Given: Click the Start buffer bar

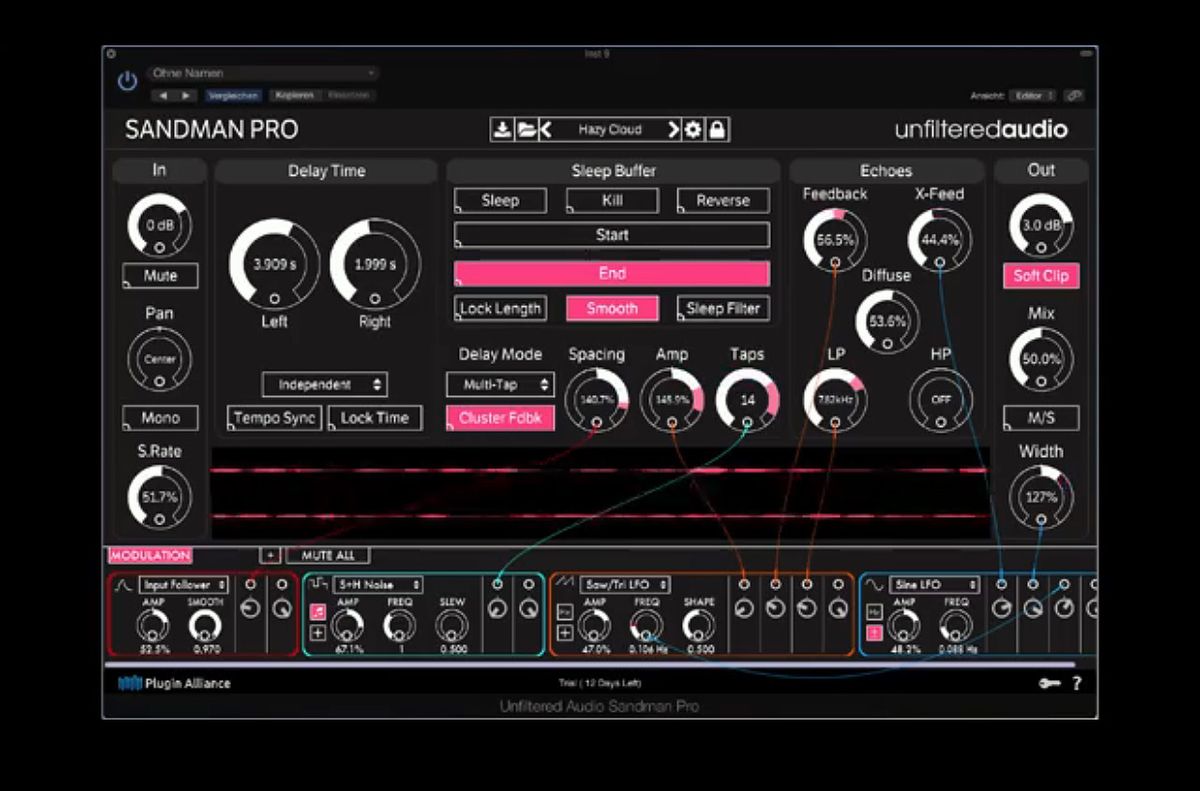Looking at the screenshot, I should [612, 235].
